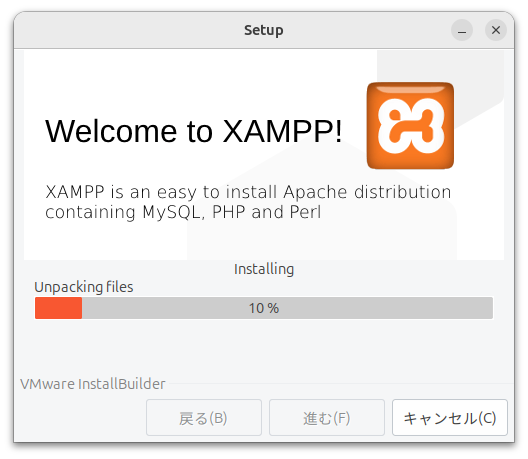Click the キャンセル(C) cancel button
The width and height of the screenshot is (528, 459).
click(450, 418)
